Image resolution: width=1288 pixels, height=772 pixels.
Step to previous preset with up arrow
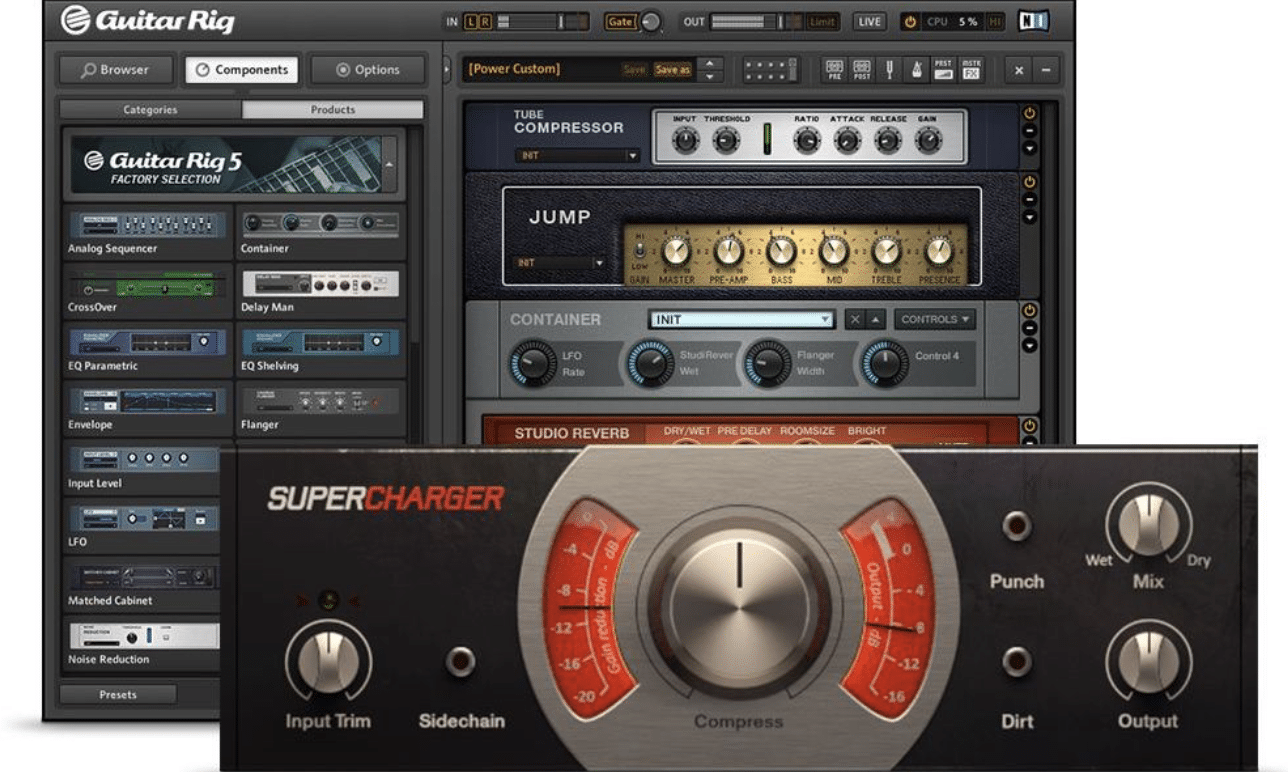[709, 64]
